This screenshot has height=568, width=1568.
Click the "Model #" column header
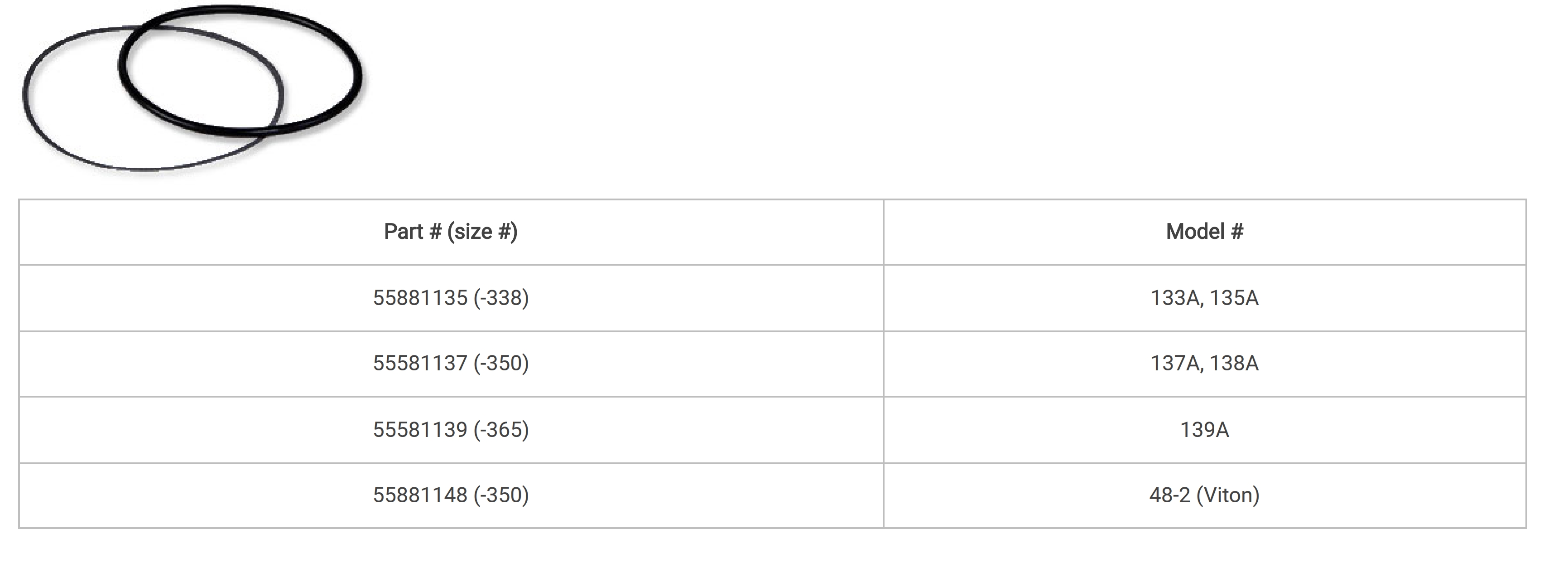click(1204, 232)
